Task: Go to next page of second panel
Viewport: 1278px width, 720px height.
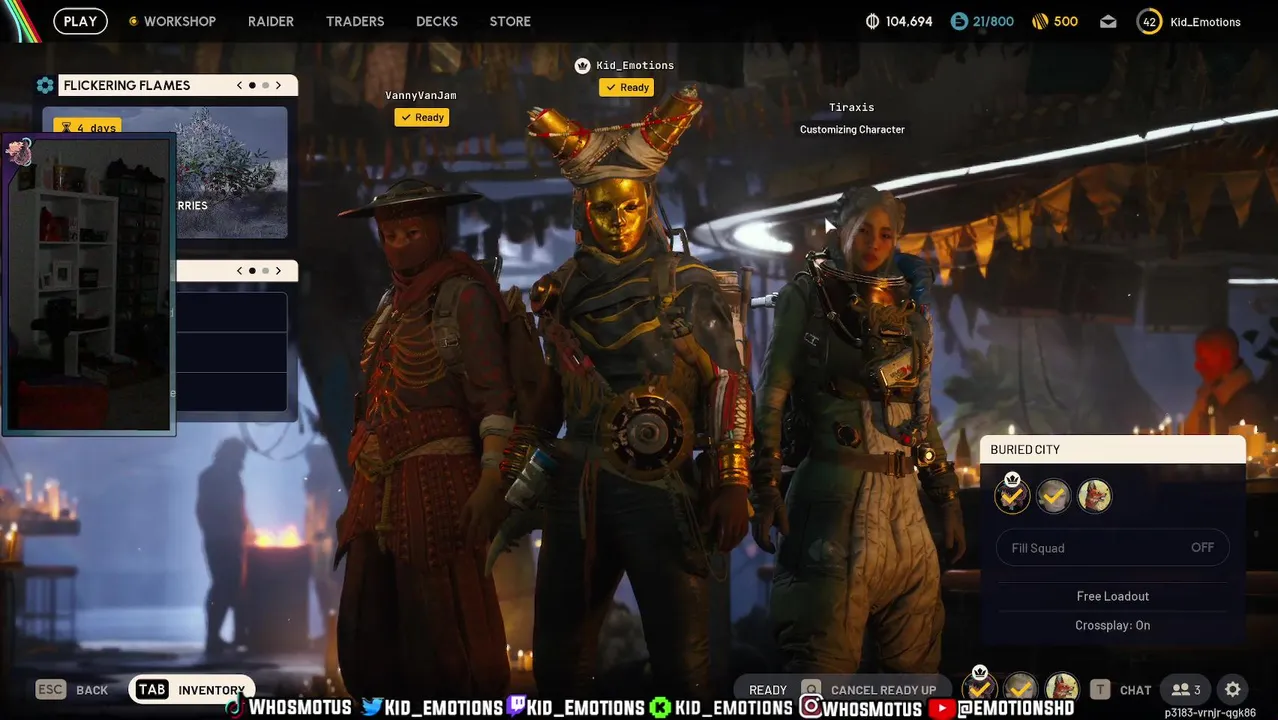Action: (278, 270)
